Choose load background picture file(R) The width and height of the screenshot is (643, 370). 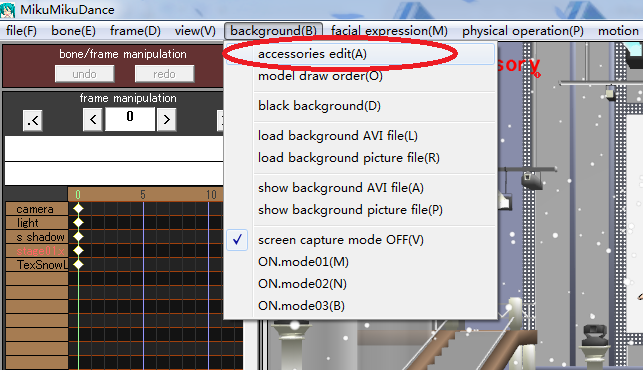360,158
